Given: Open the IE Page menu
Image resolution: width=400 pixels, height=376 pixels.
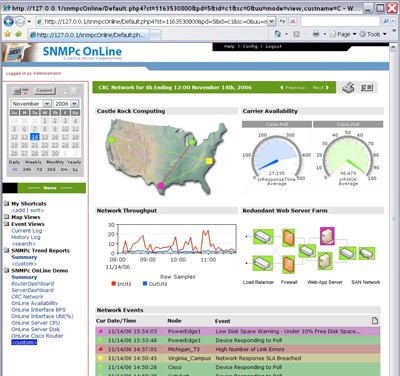Looking at the screenshot, I should coord(343,34).
